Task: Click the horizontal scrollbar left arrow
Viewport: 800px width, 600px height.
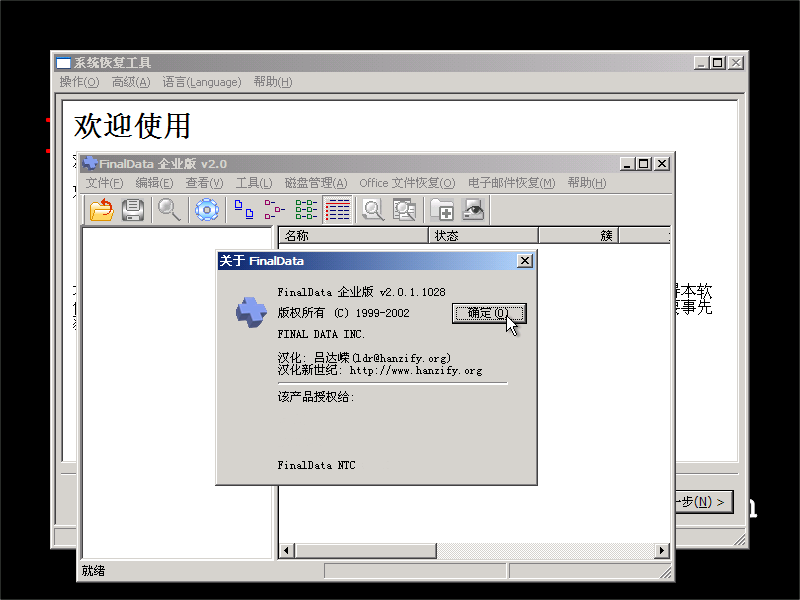Action: (286, 551)
